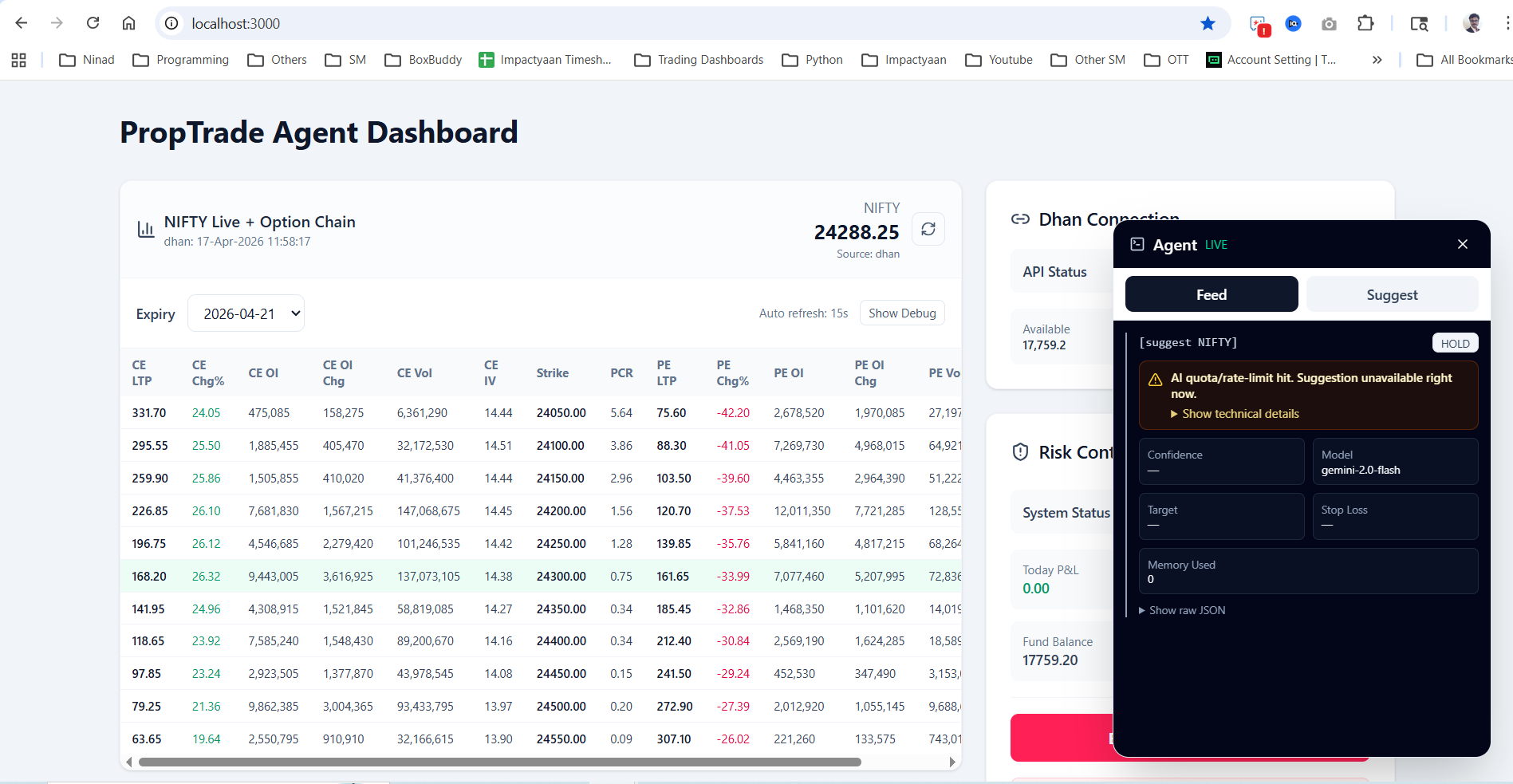Viewport: 1513px width, 784px height.
Task: Switch to the Suggest tab
Action: tap(1391, 294)
